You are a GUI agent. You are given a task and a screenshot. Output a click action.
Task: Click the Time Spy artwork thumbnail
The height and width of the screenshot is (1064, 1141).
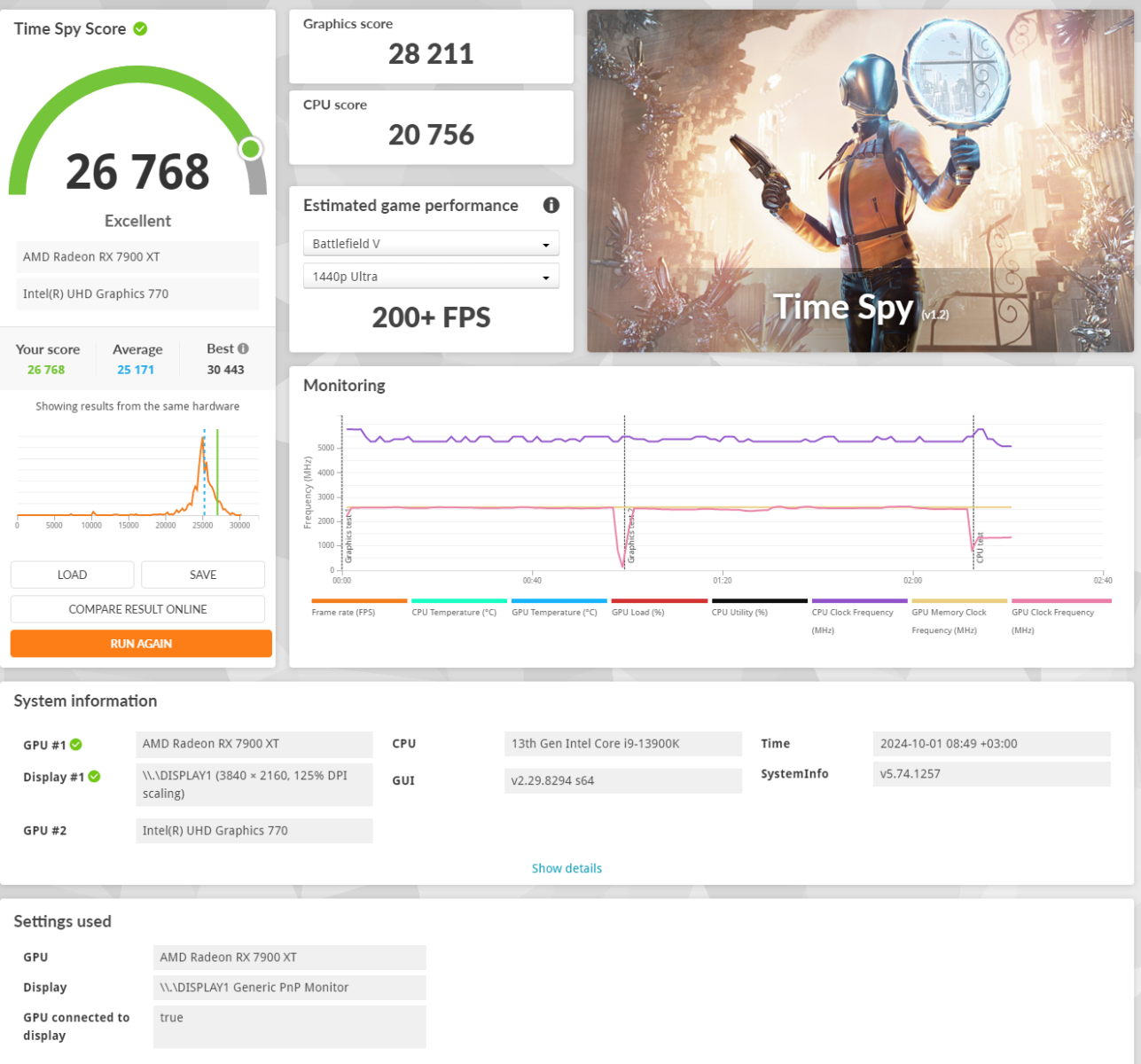pyautogui.click(x=860, y=181)
